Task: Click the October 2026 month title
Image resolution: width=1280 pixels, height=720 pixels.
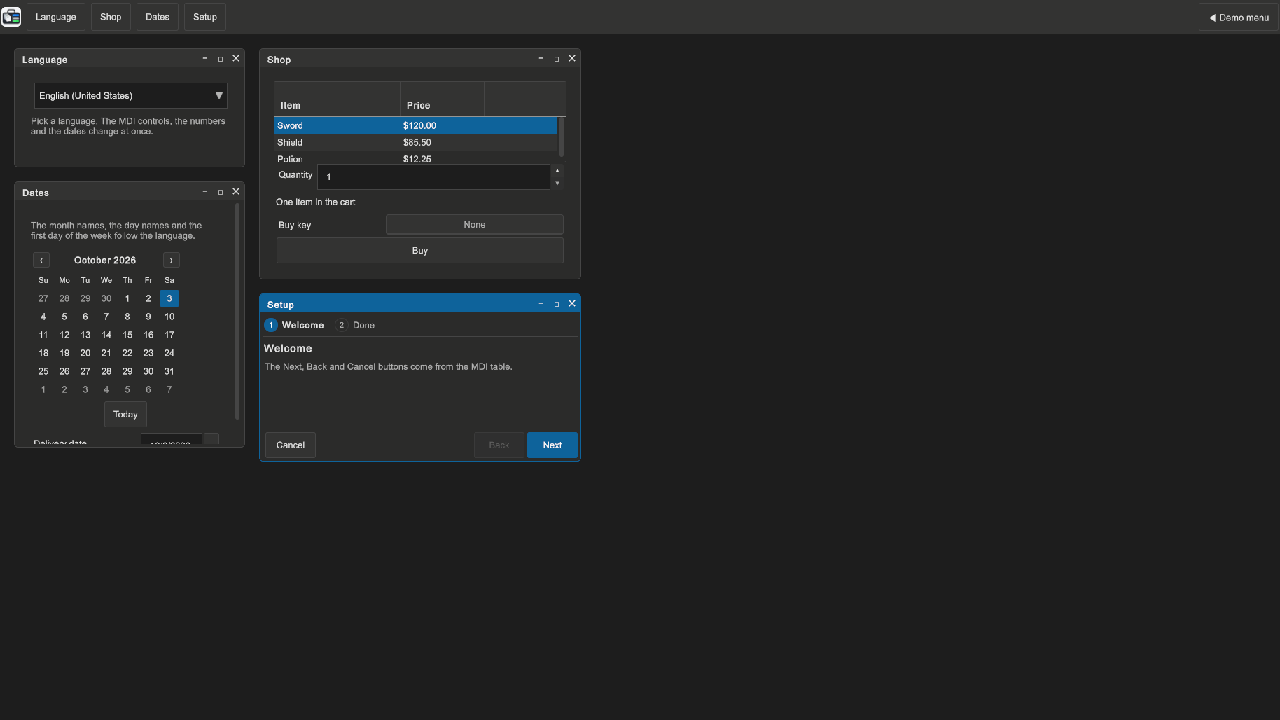Action: (105, 260)
